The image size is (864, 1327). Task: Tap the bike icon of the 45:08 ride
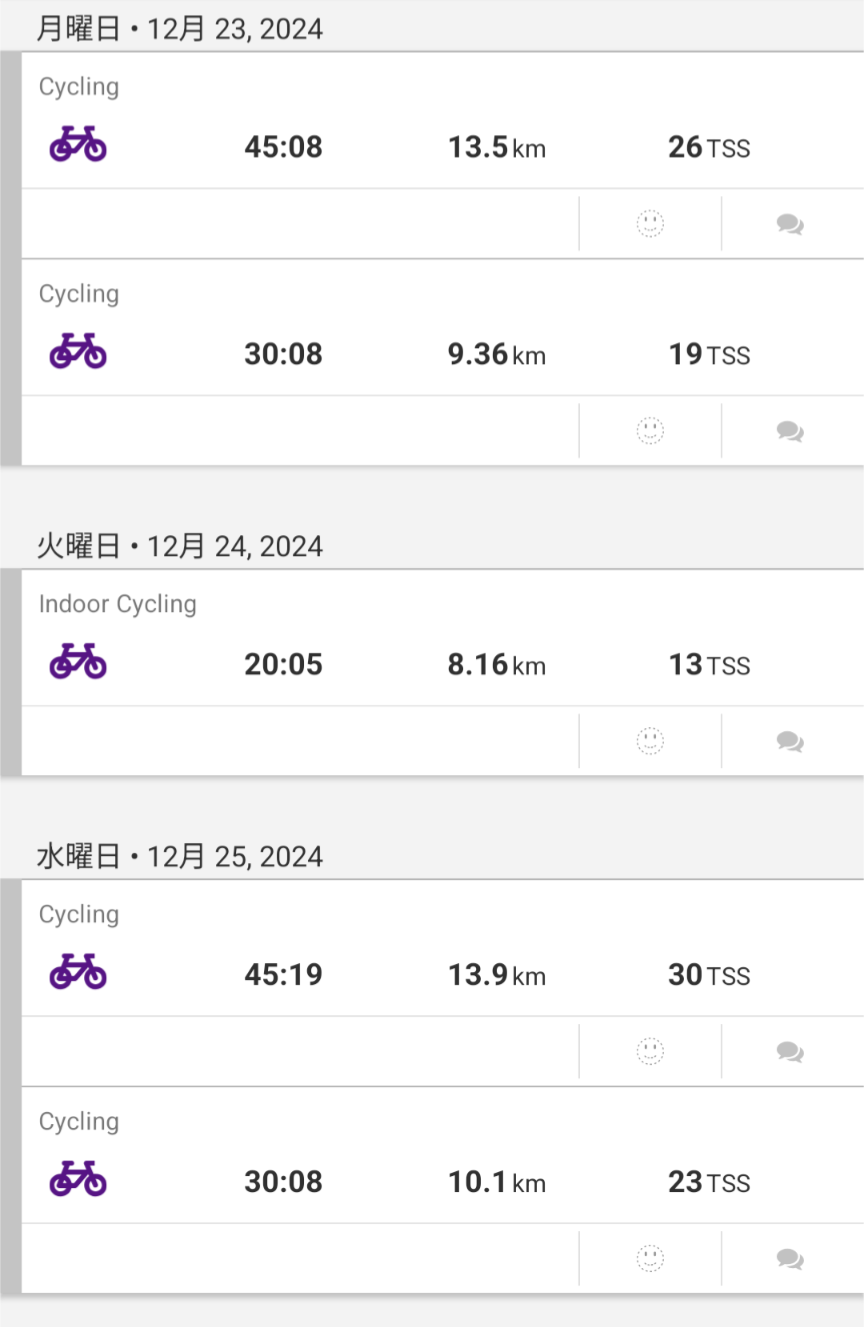click(78, 144)
